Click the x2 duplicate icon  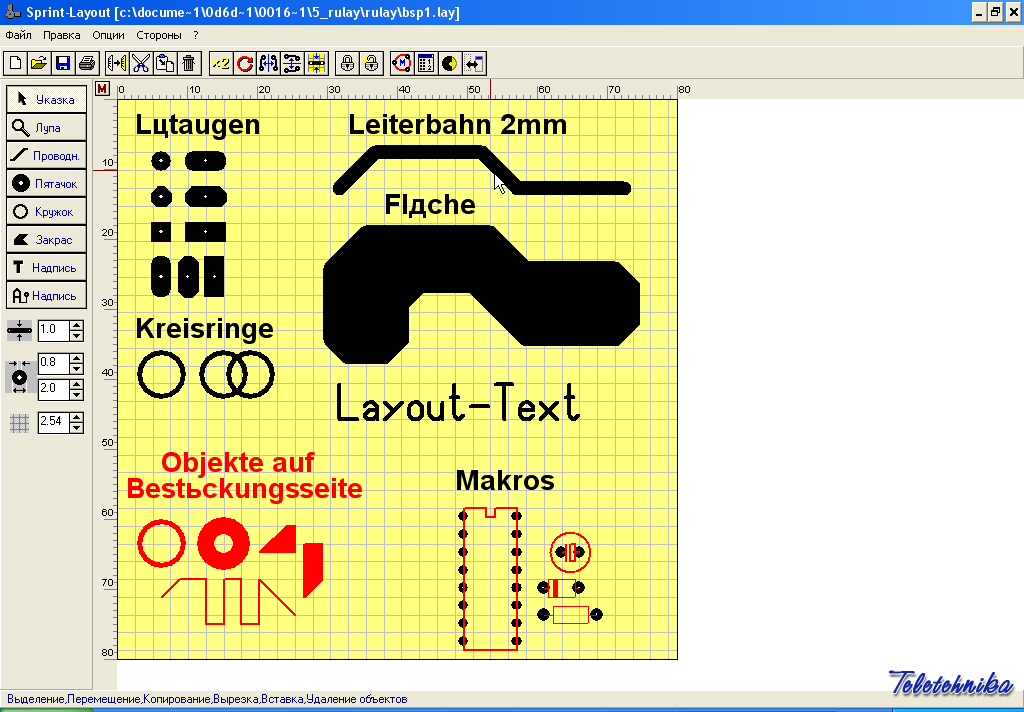click(x=221, y=63)
